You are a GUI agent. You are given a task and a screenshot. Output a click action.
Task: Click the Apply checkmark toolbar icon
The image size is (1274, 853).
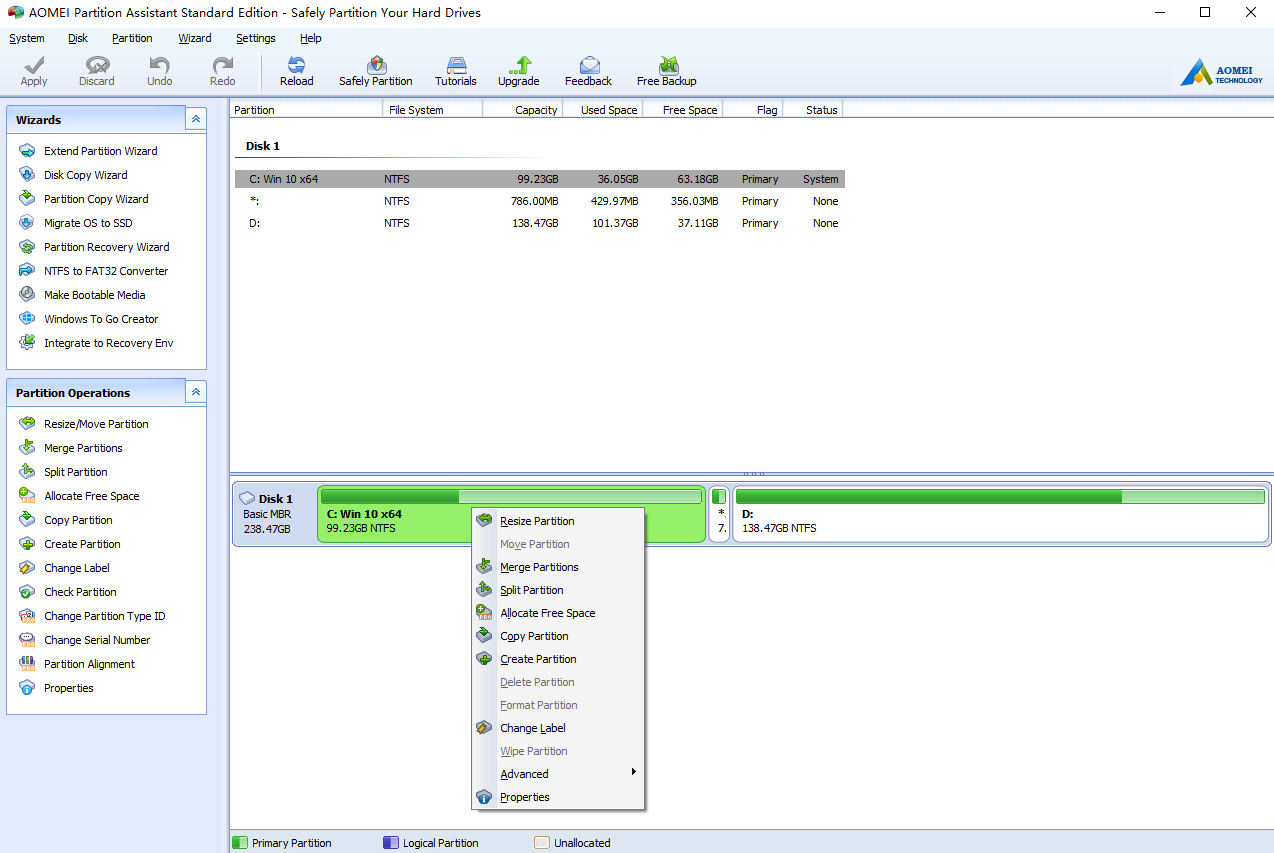[34, 65]
